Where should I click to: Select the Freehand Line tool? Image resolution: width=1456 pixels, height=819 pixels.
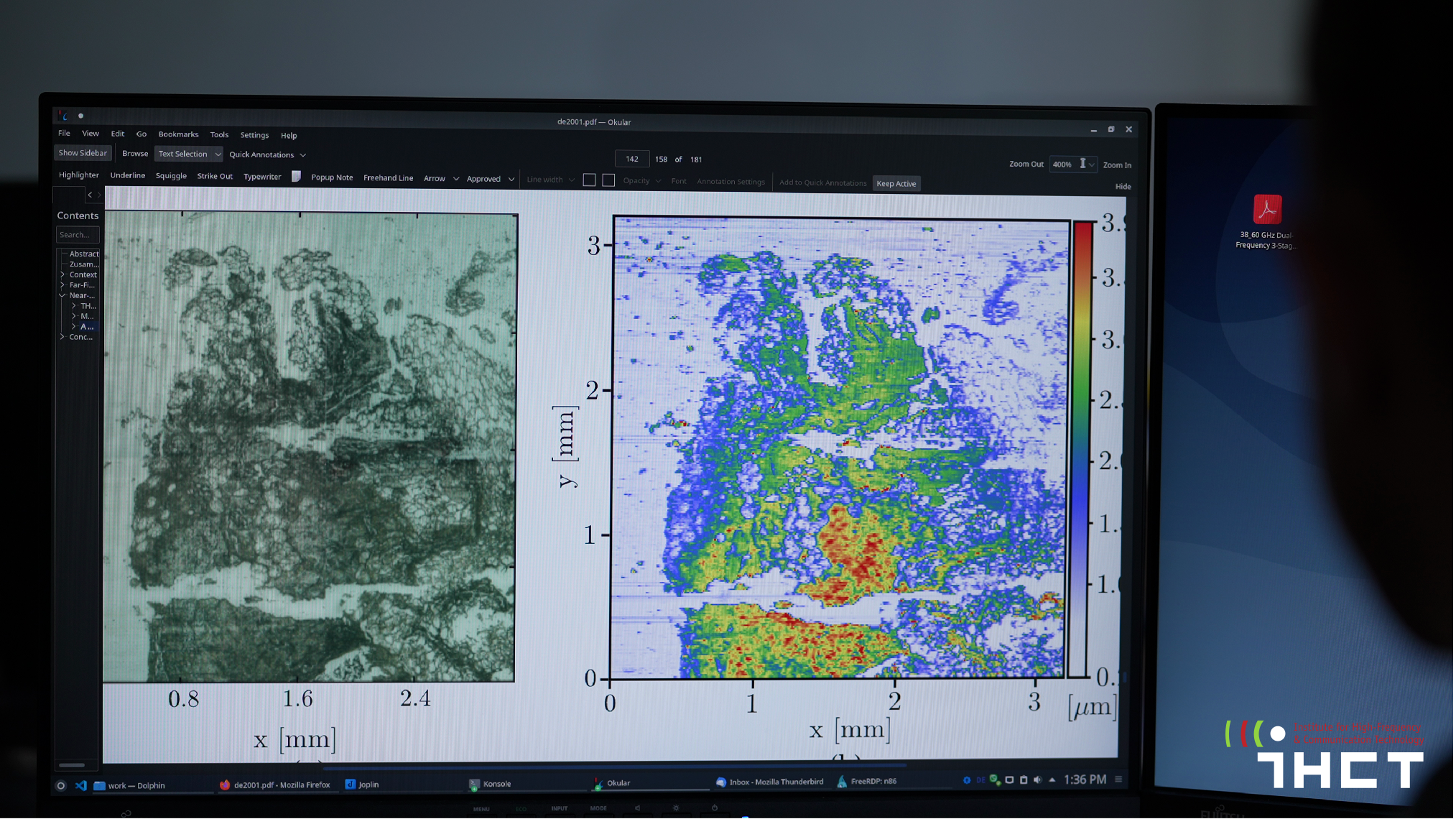(x=388, y=178)
